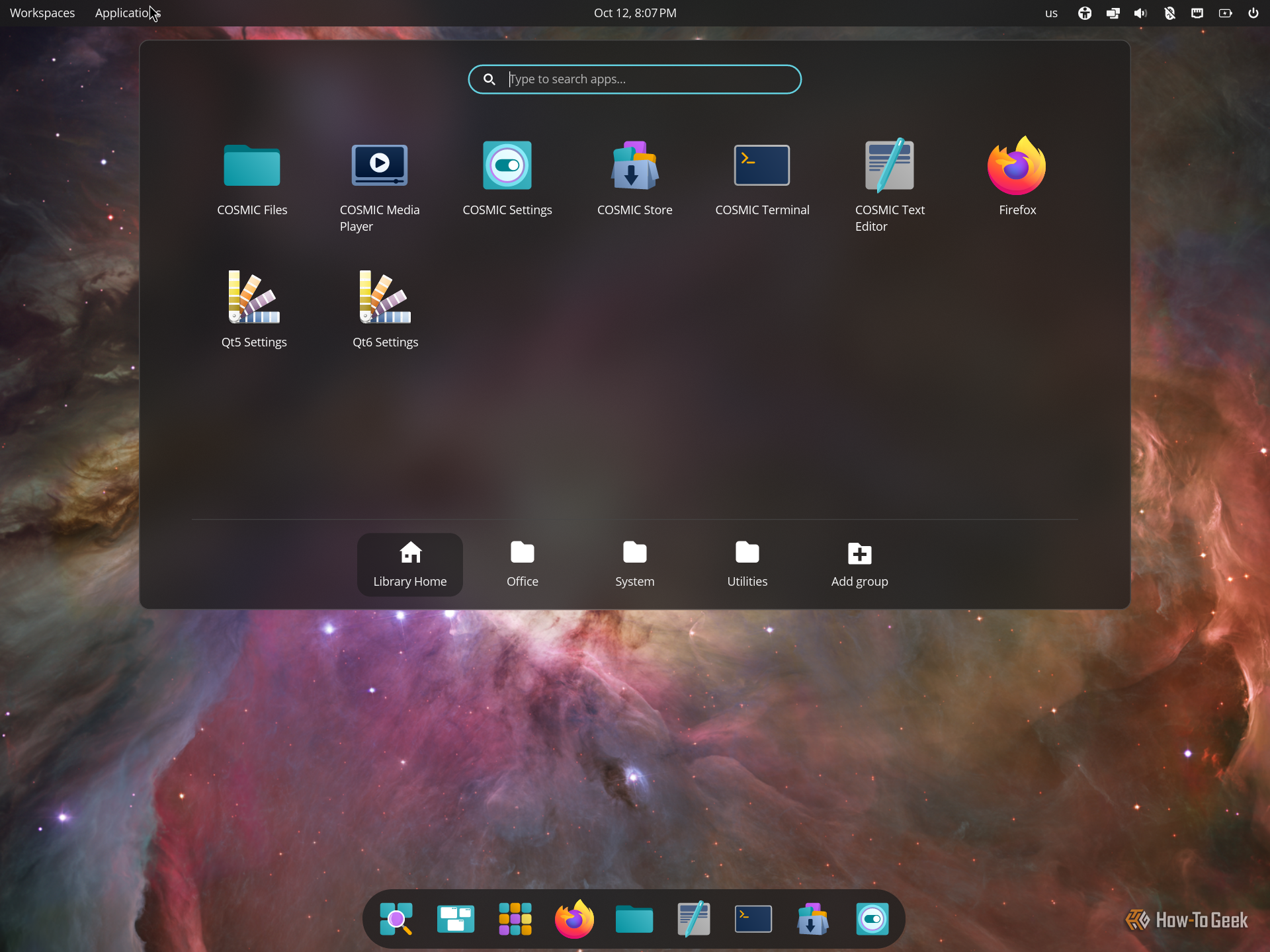1270x952 pixels.
Task: Launch COSMIC Text Editor from library
Action: pos(890,185)
